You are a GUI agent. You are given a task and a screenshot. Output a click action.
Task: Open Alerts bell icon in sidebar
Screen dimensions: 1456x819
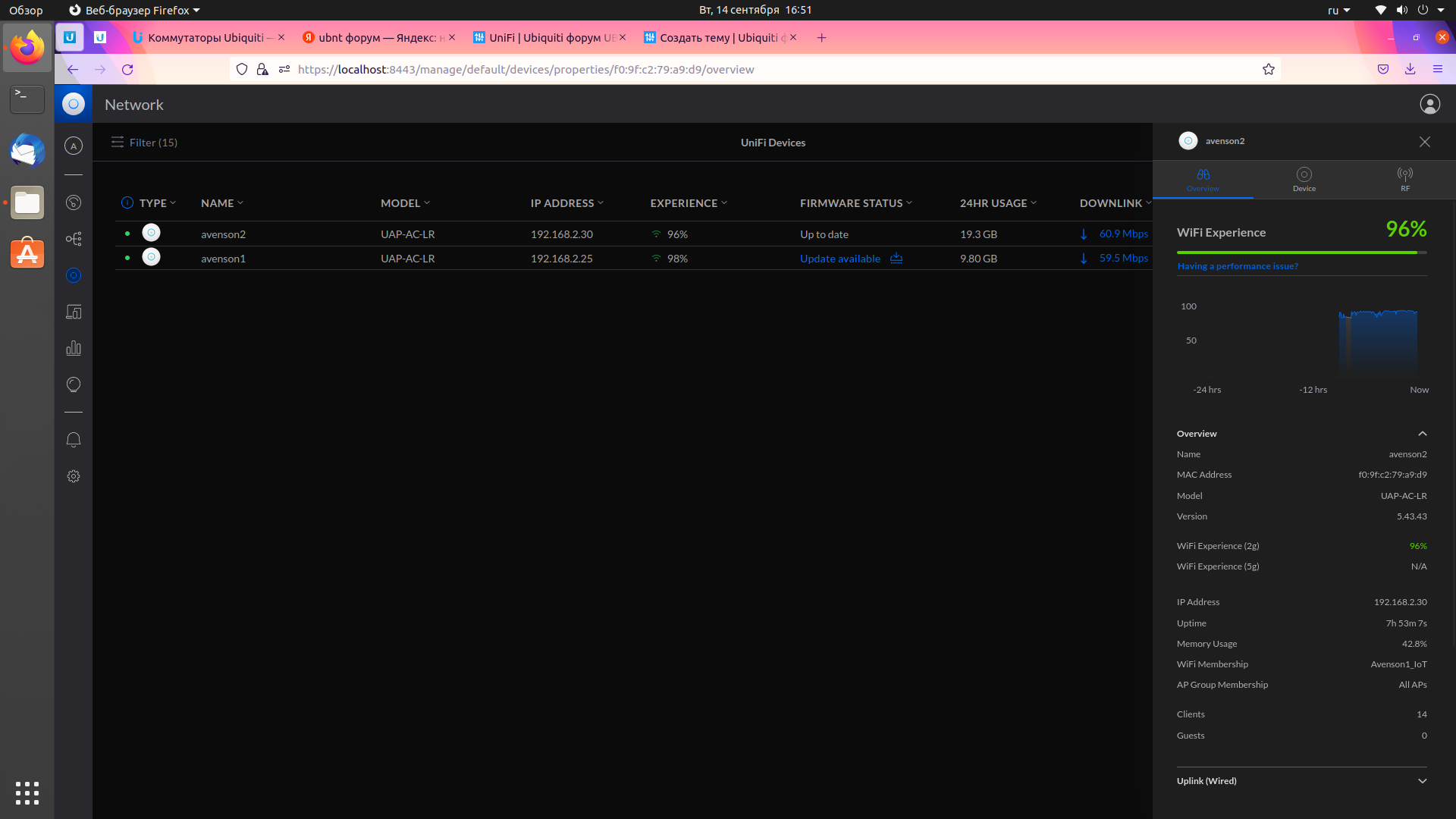click(x=74, y=440)
